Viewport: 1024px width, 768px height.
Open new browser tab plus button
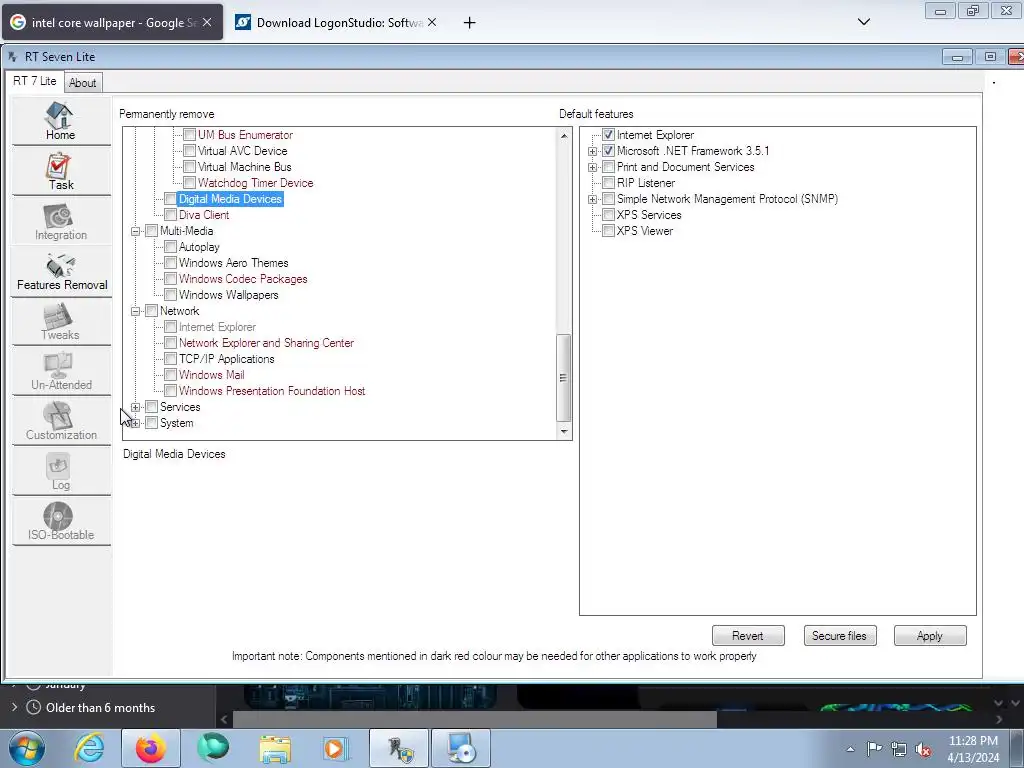click(x=469, y=23)
